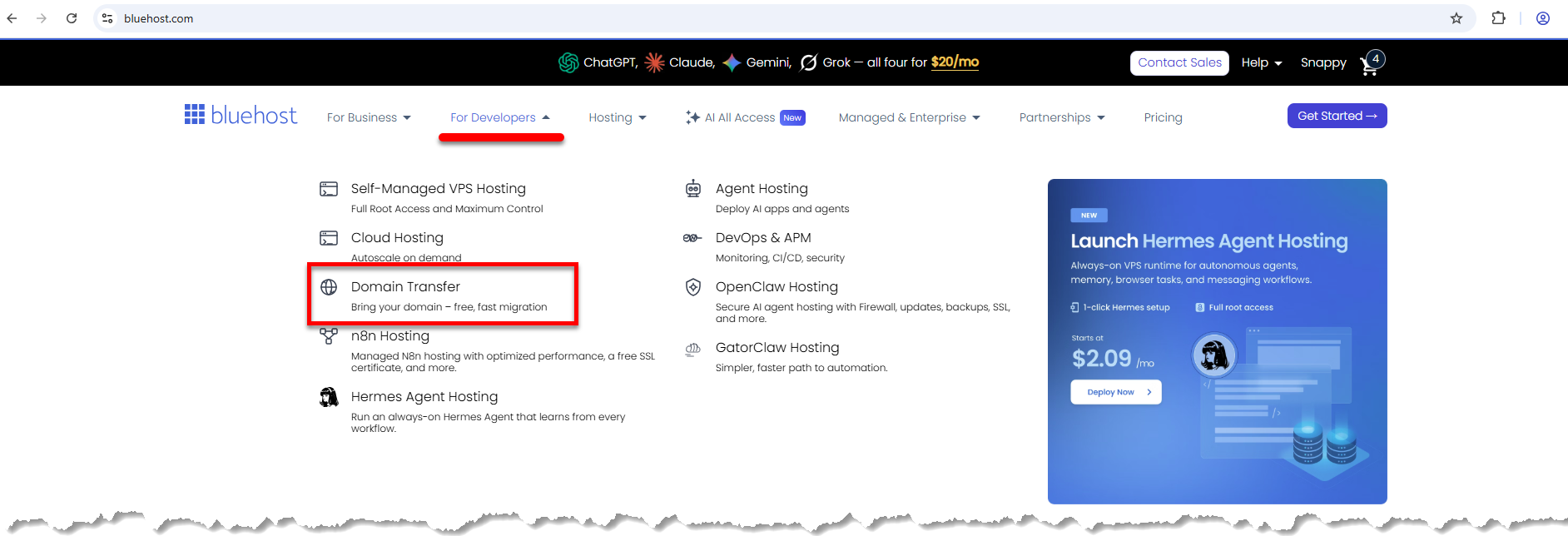1568x536 pixels.
Task: Click the DevOps & APM infinity icon
Action: pyautogui.click(x=692, y=238)
